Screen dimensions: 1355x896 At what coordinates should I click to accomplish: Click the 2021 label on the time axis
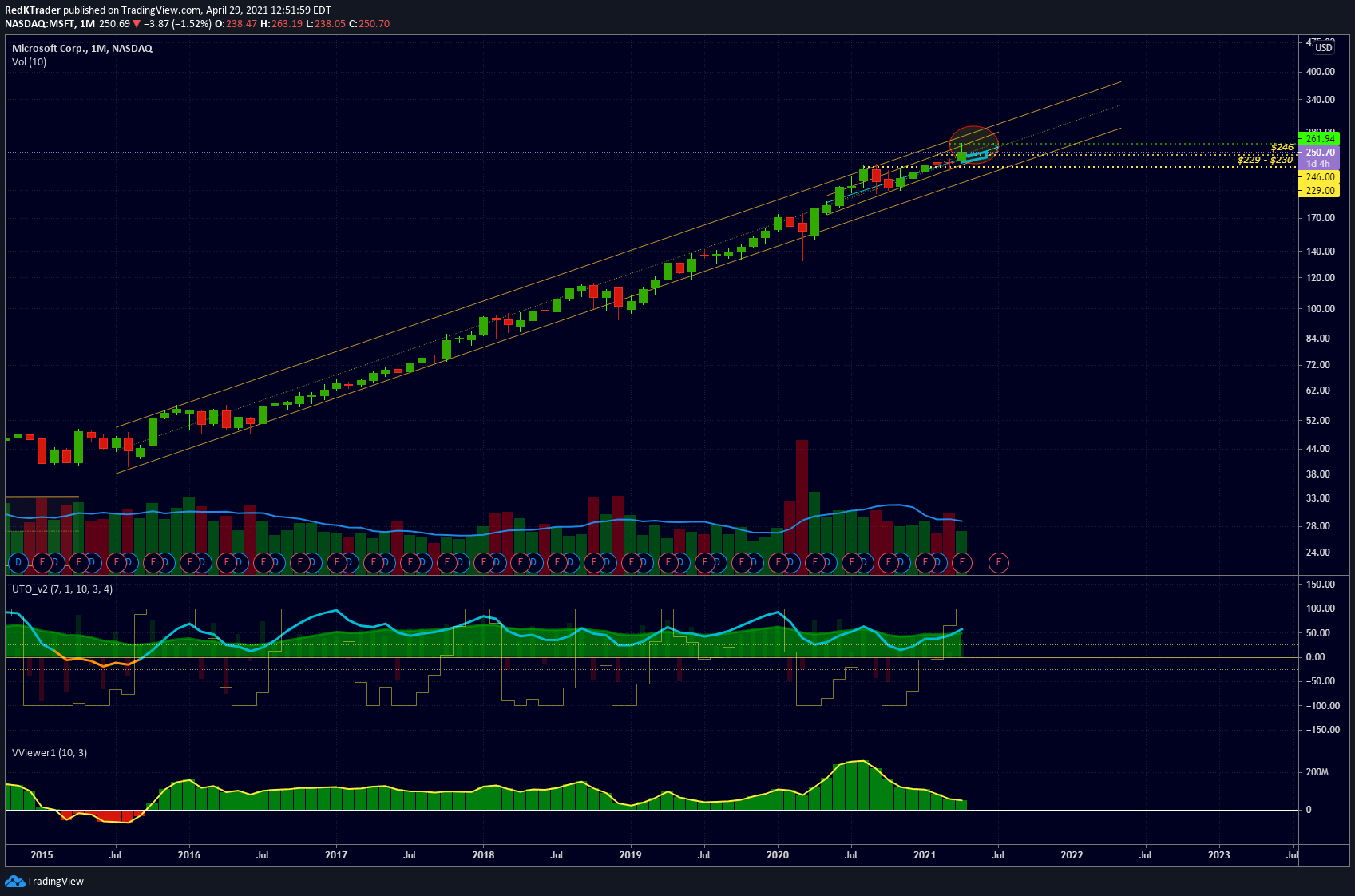pos(925,855)
